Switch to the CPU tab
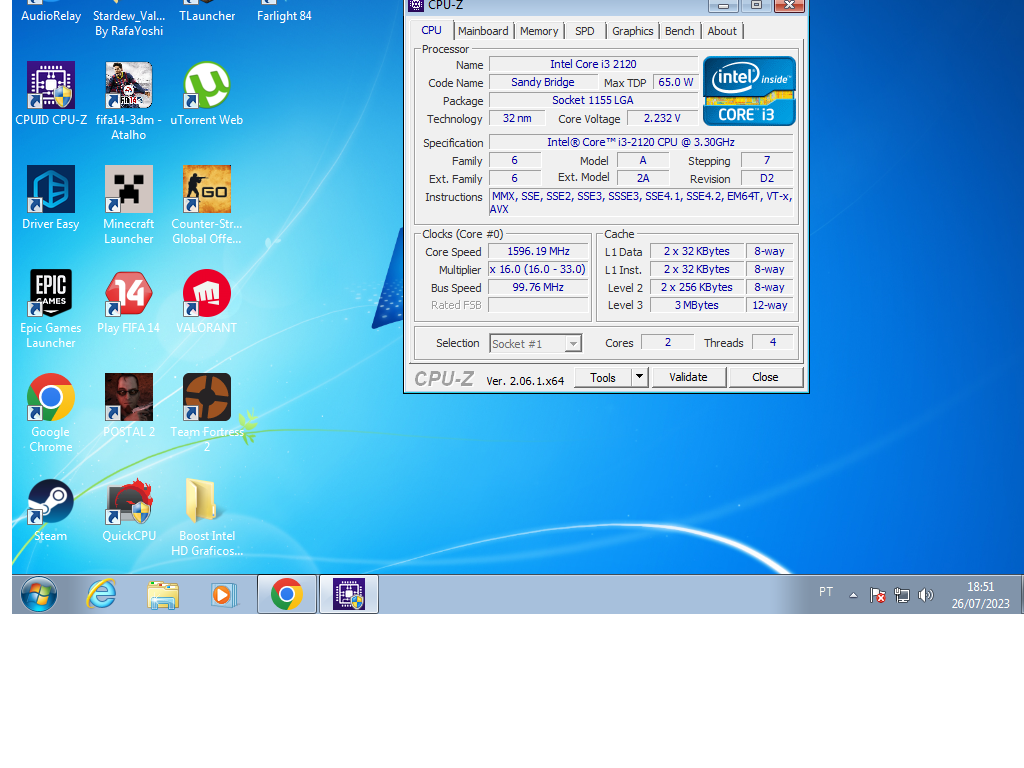The width and height of the screenshot is (1024, 768). pyautogui.click(x=432, y=30)
